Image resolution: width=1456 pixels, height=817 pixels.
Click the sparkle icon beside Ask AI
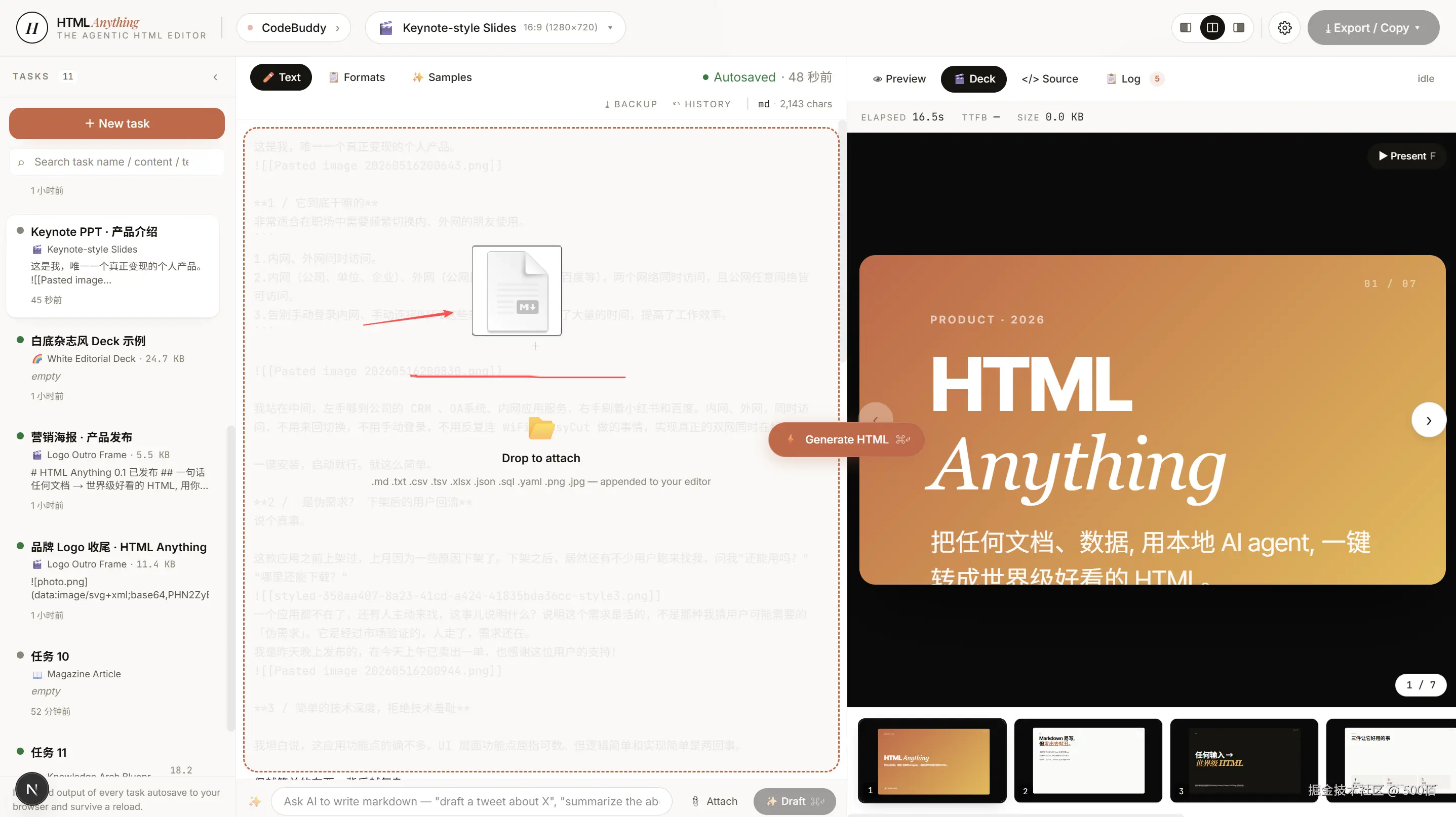[255, 801]
